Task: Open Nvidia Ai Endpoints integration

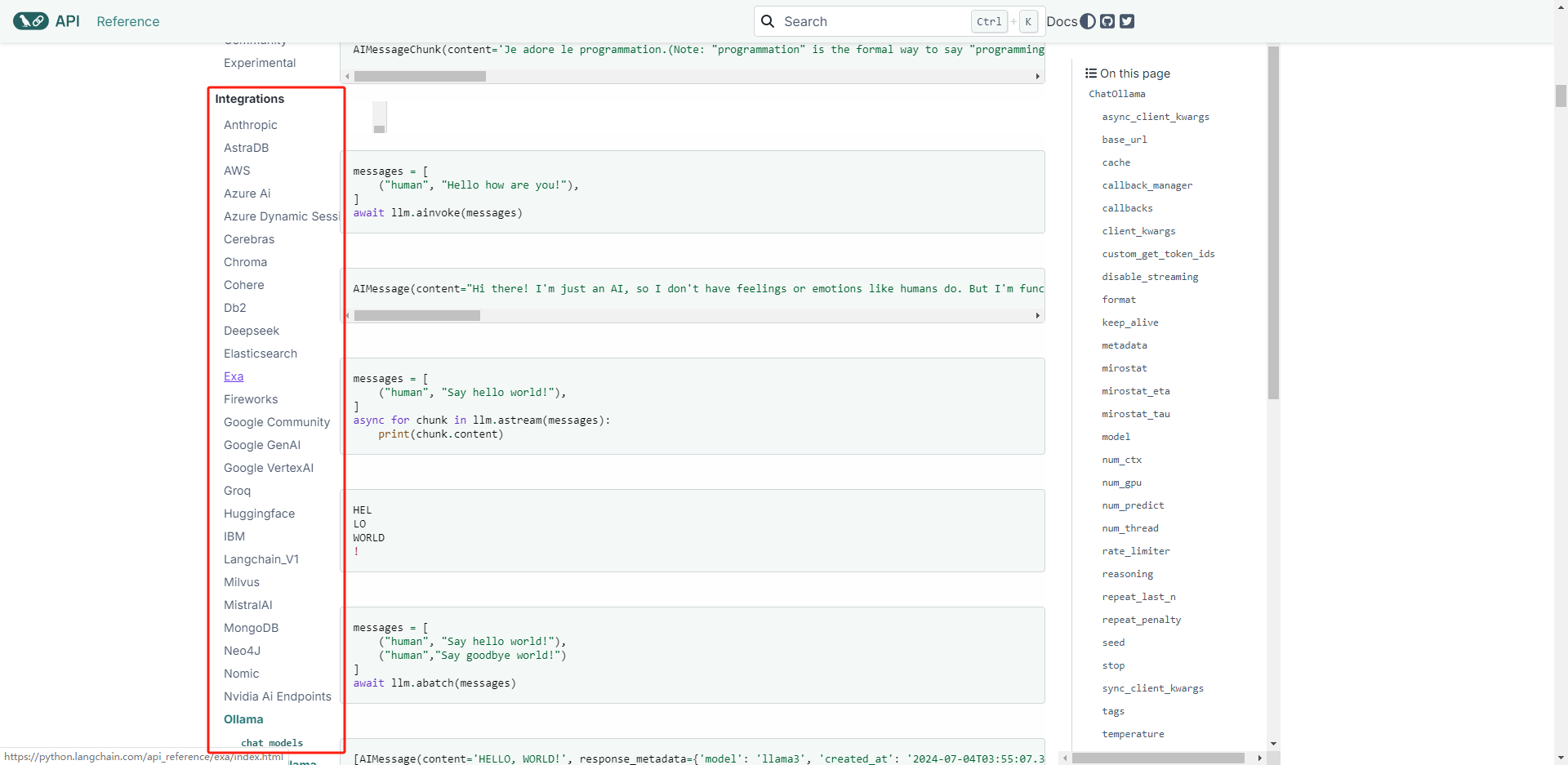Action: click(x=278, y=696)
